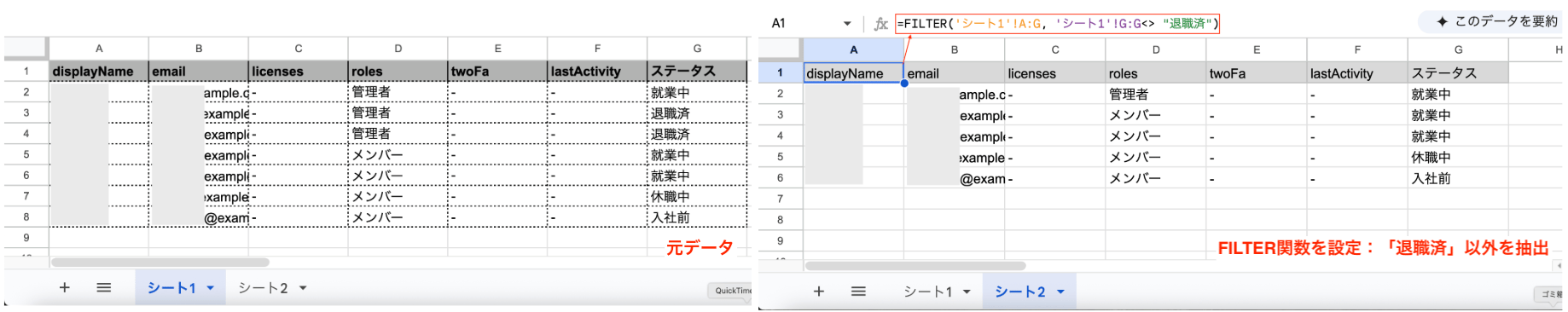The width and height of the screenshot is (1568, 312).
Task: Add a new sheet in right spreadsheet
Action: (x=819, y=292)
